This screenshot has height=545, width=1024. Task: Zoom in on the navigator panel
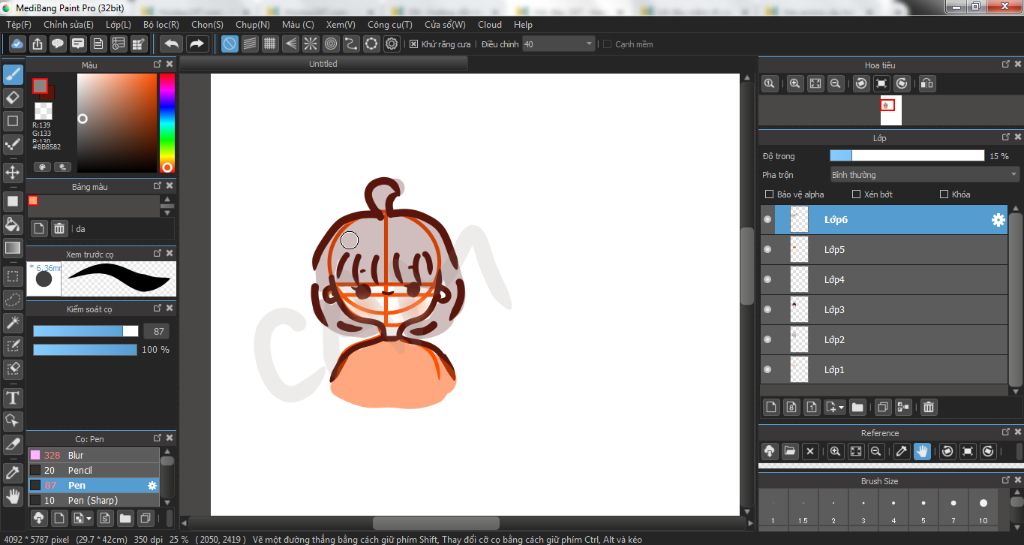pos(795,84)
